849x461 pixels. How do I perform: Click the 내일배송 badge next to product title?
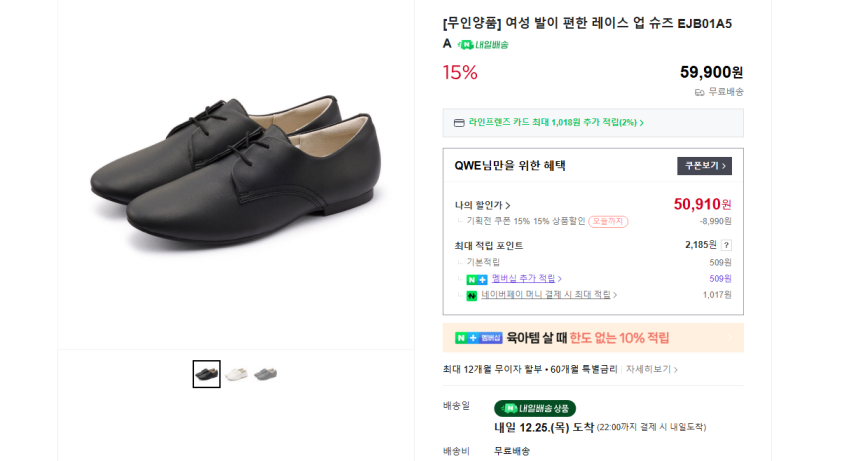(483, 44)
